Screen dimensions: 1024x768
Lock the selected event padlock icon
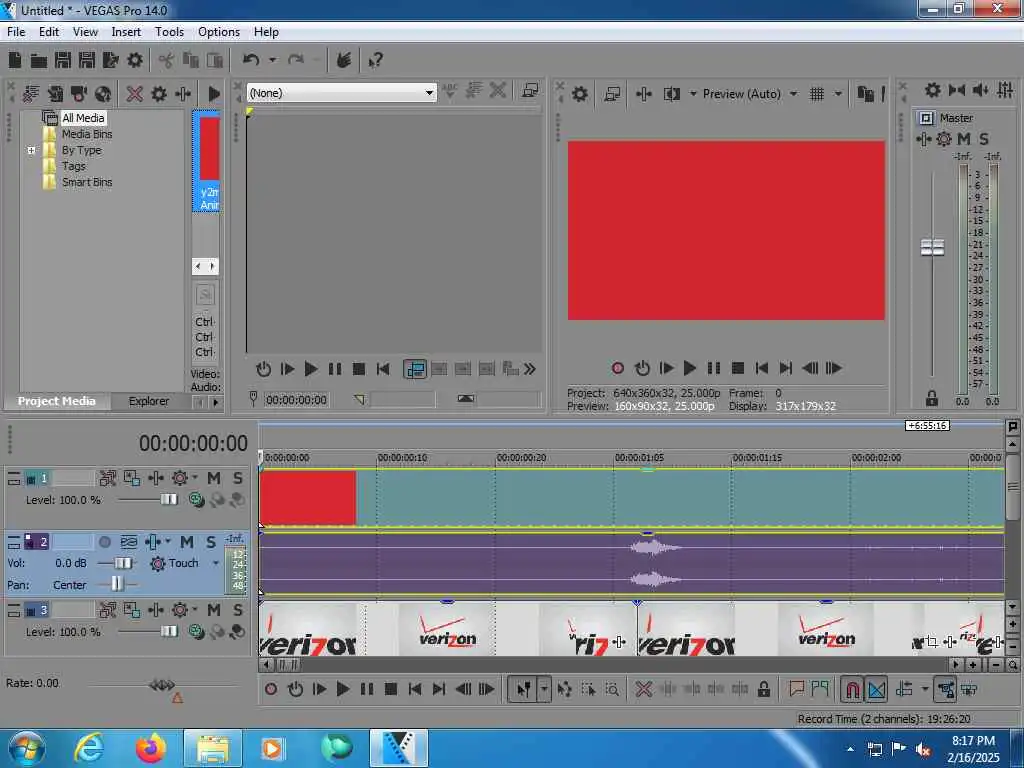[x=763, y=690]
